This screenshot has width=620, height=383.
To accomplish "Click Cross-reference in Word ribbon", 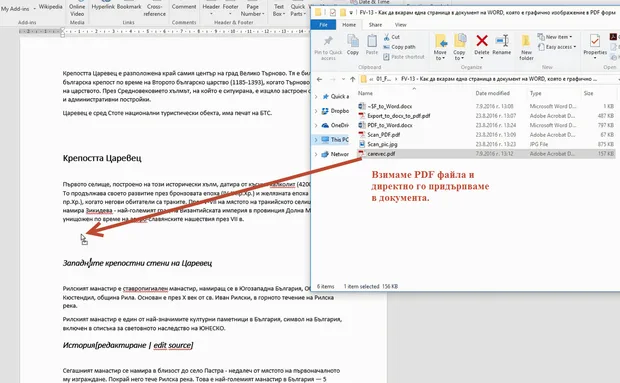I will coord(155,10).
